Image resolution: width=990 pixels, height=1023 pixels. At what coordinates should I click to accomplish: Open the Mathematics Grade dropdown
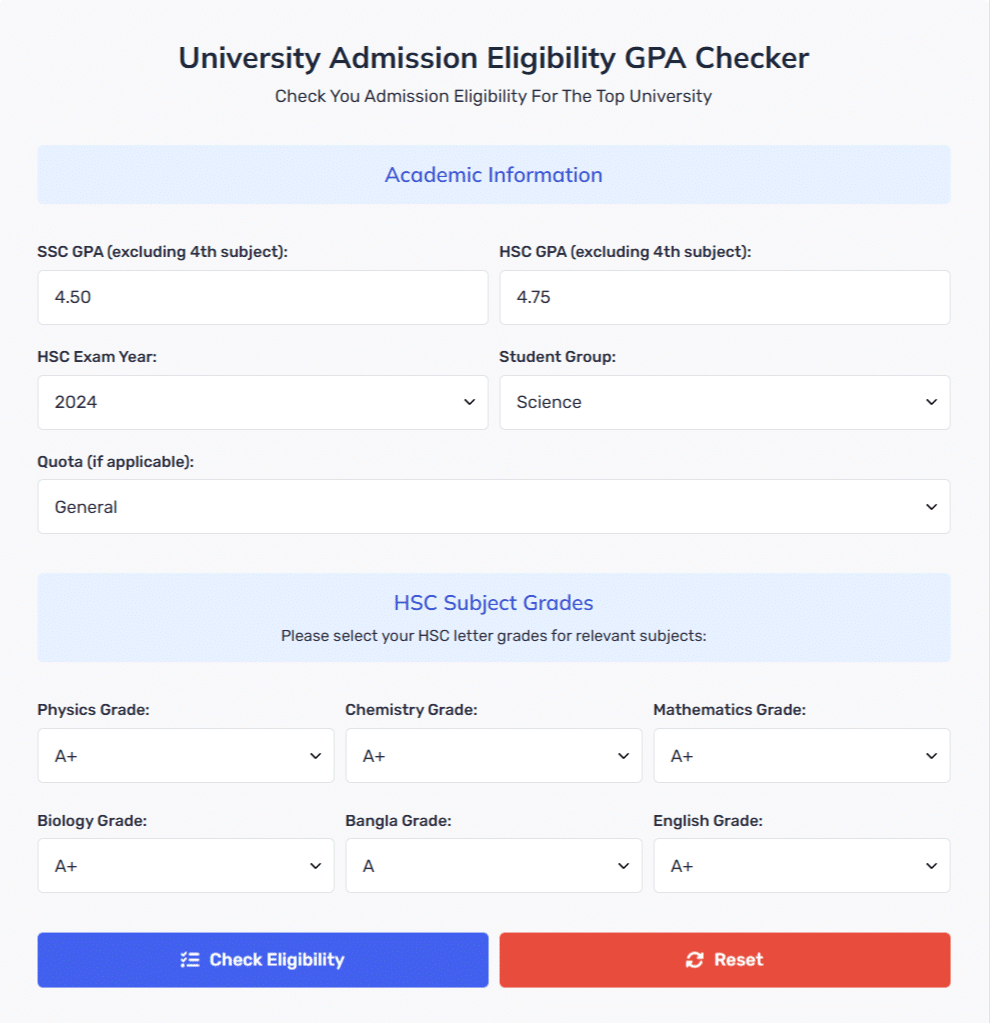click(802, 756)
